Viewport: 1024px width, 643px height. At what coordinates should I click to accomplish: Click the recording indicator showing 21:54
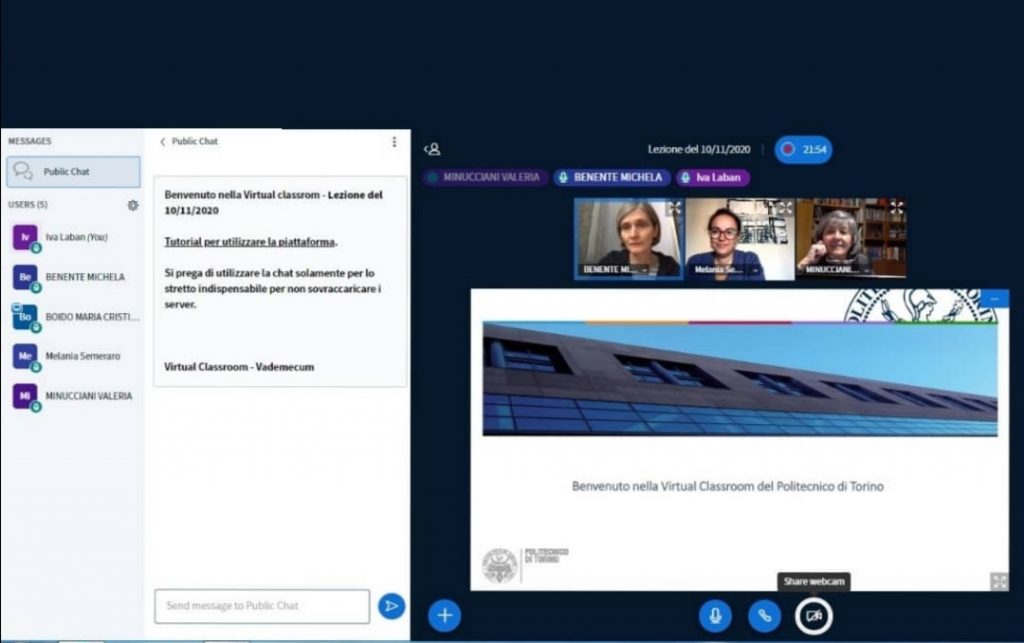pyautogui.click(x=803, y=149)
